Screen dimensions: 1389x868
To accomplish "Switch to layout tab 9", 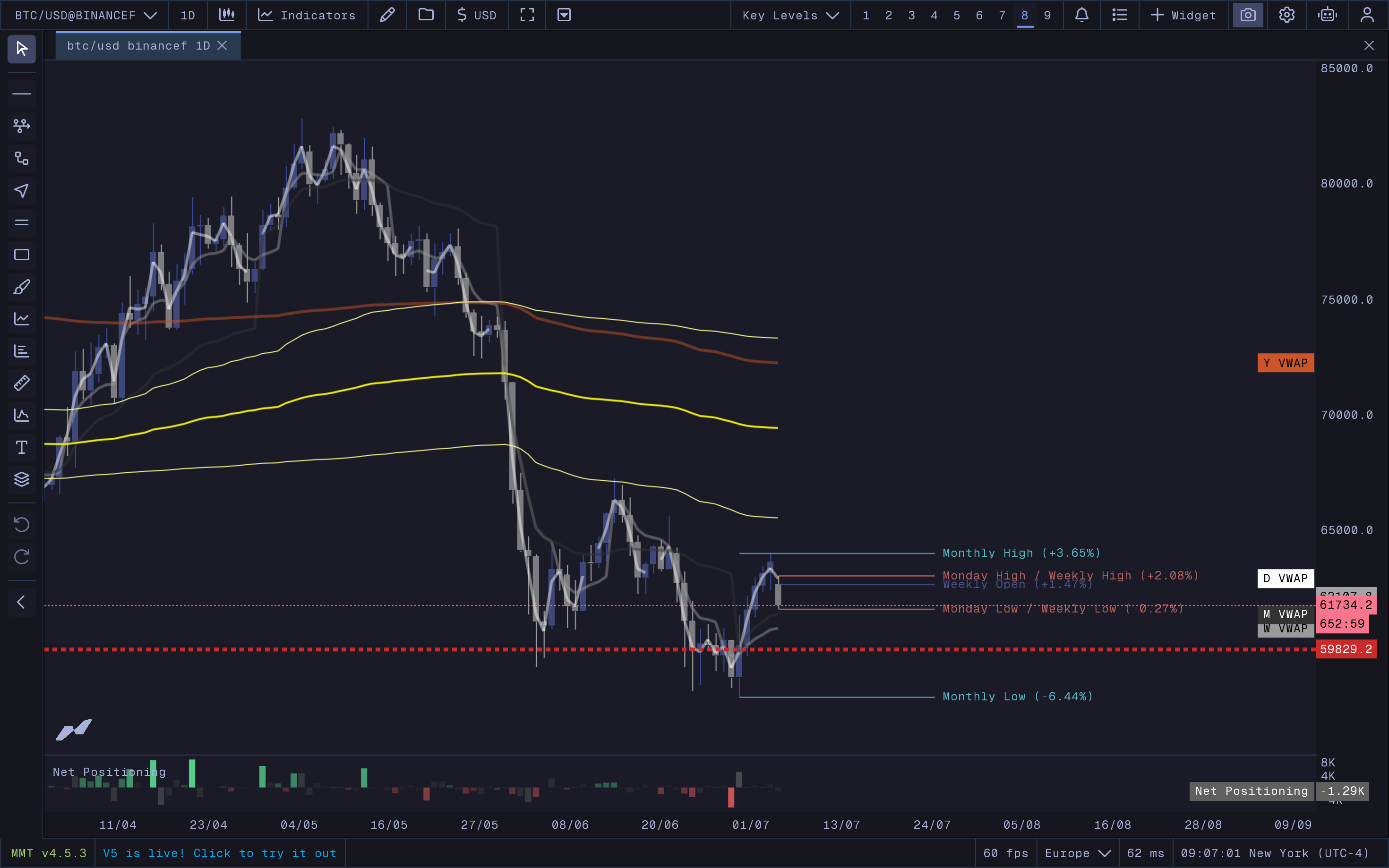I will [1047, 15].
